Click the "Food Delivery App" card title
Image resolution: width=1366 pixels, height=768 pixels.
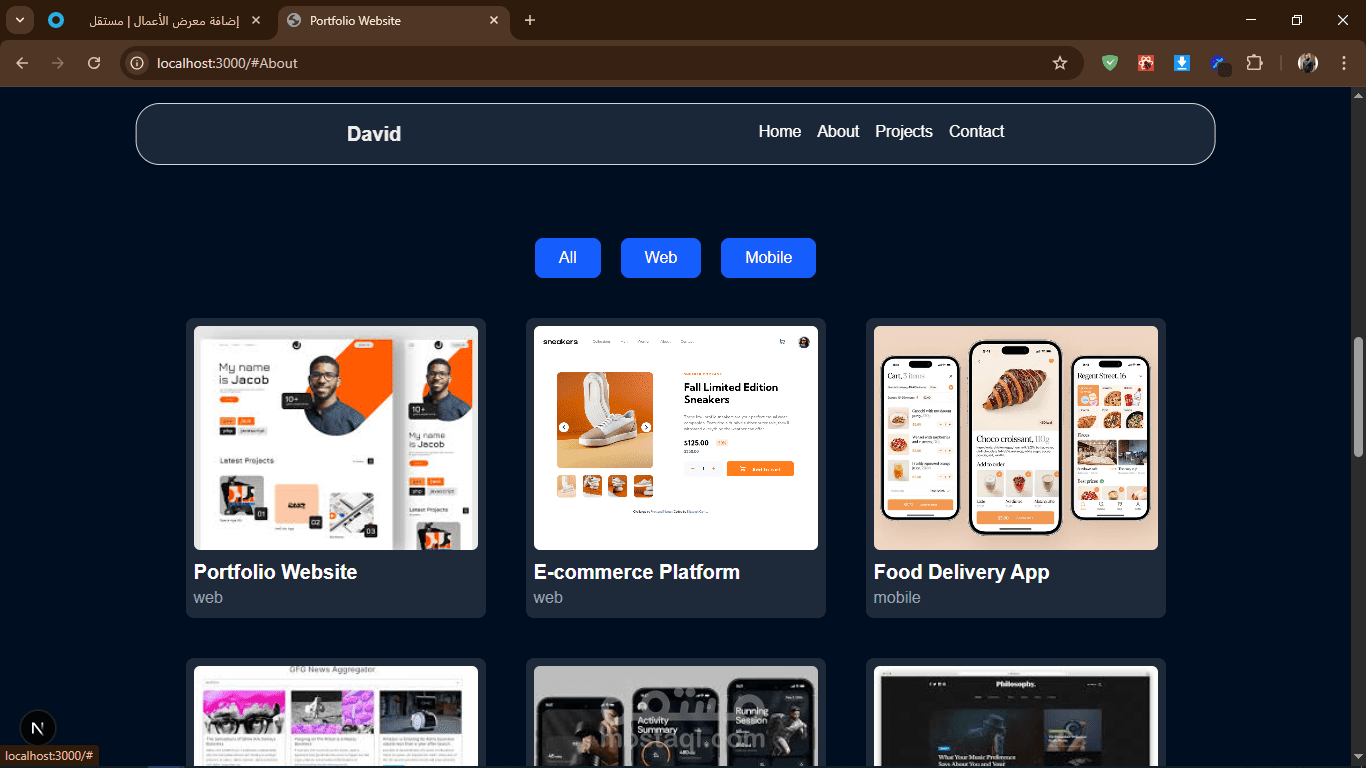tap(962, 572)
